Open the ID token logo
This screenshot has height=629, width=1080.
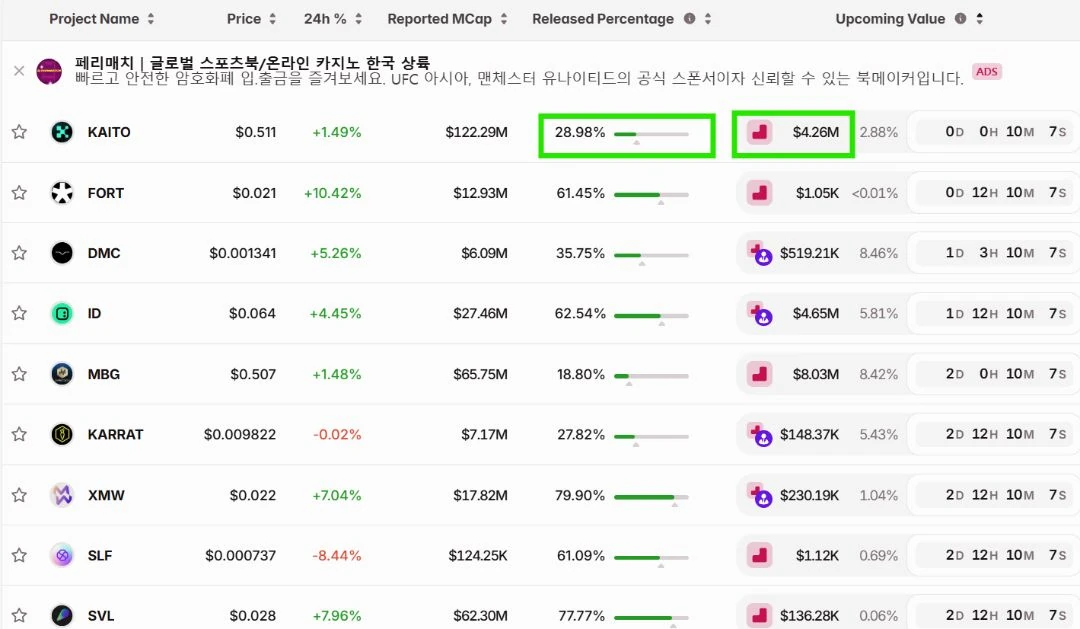62,313
